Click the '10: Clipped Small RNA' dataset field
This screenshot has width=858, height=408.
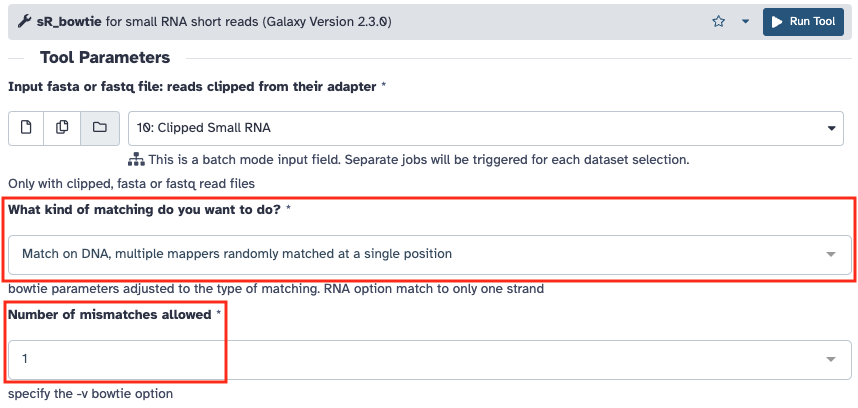tap(470, 128)
